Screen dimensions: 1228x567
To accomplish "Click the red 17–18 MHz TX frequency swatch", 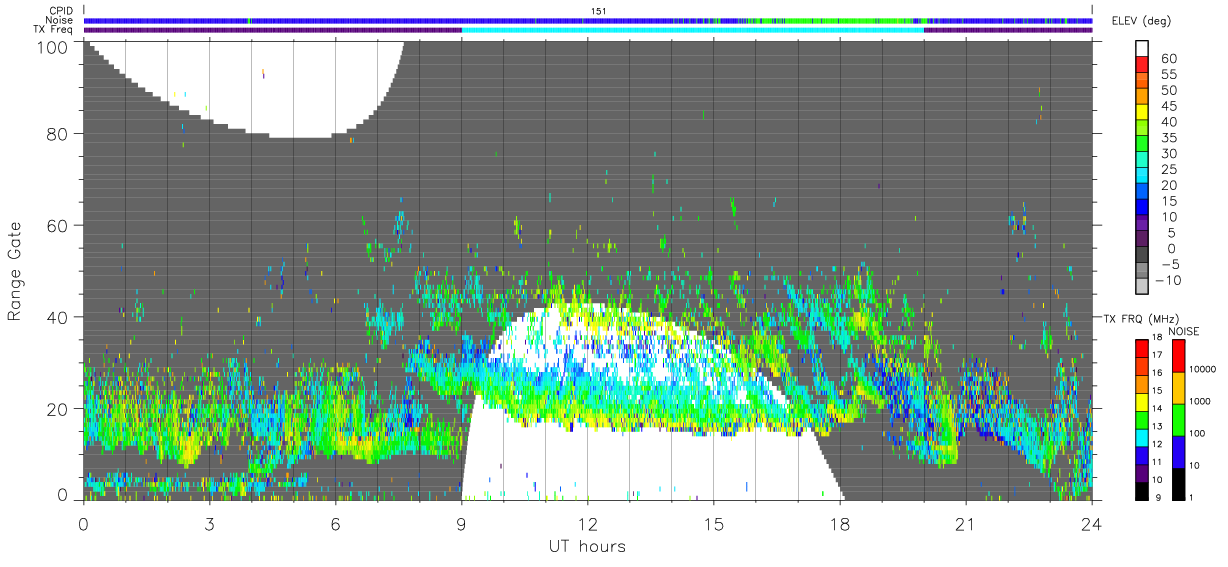I will (x=1143, y=348).
